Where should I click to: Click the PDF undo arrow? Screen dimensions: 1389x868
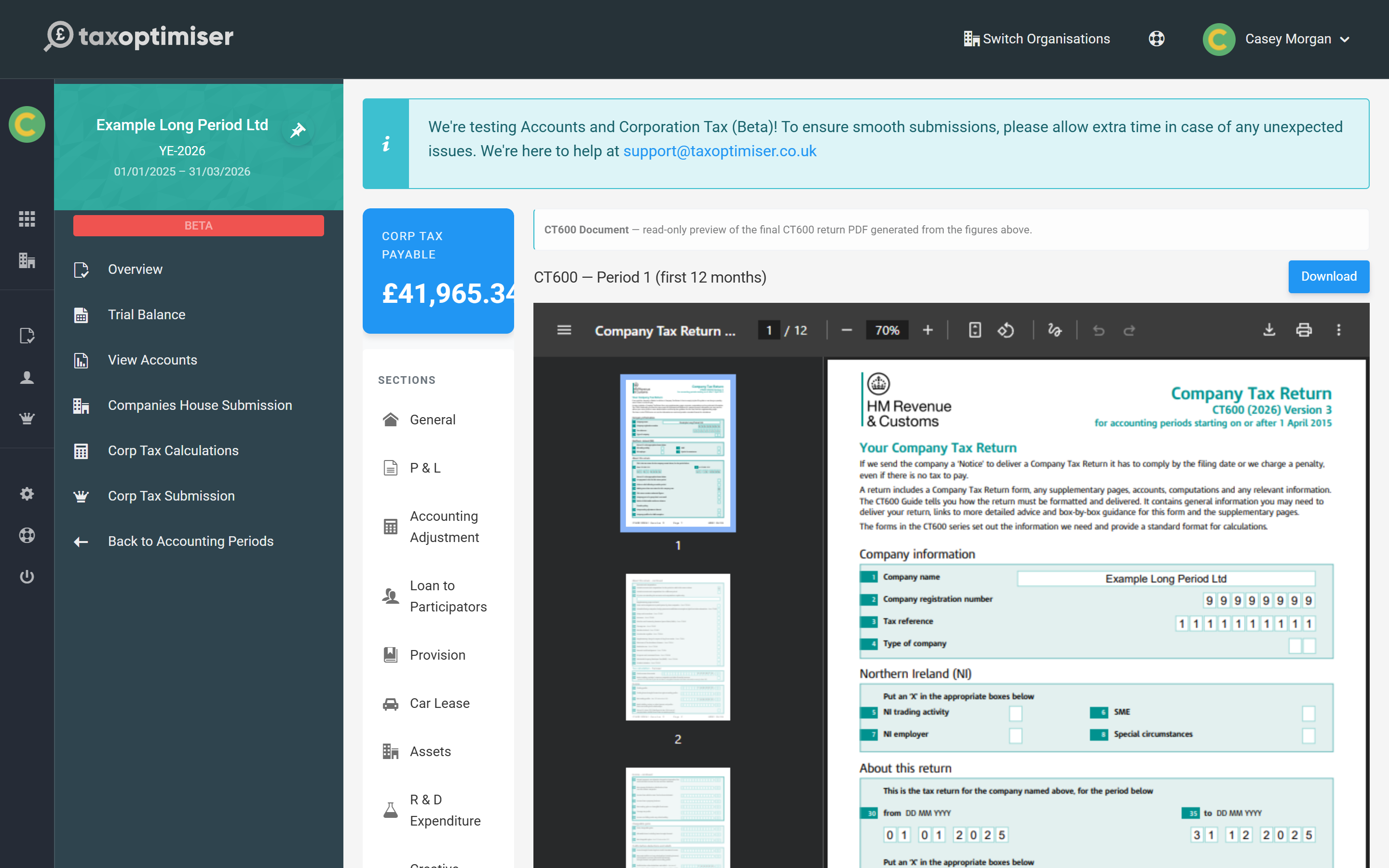(1099, 330)
